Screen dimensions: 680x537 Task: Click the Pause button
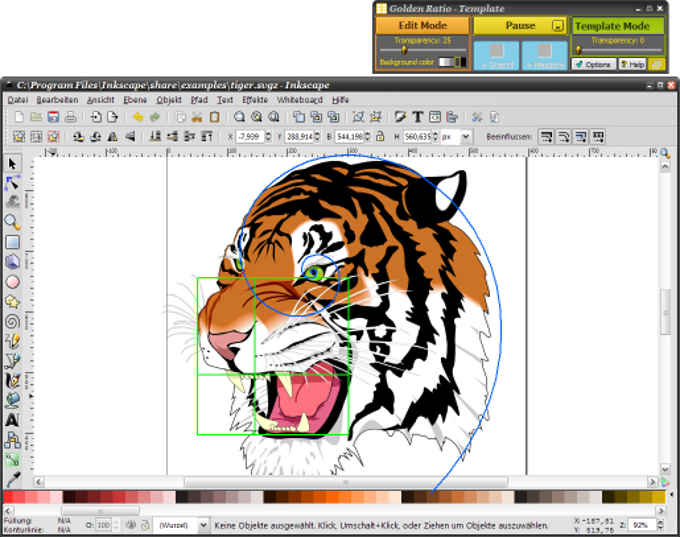pos(520,26)
